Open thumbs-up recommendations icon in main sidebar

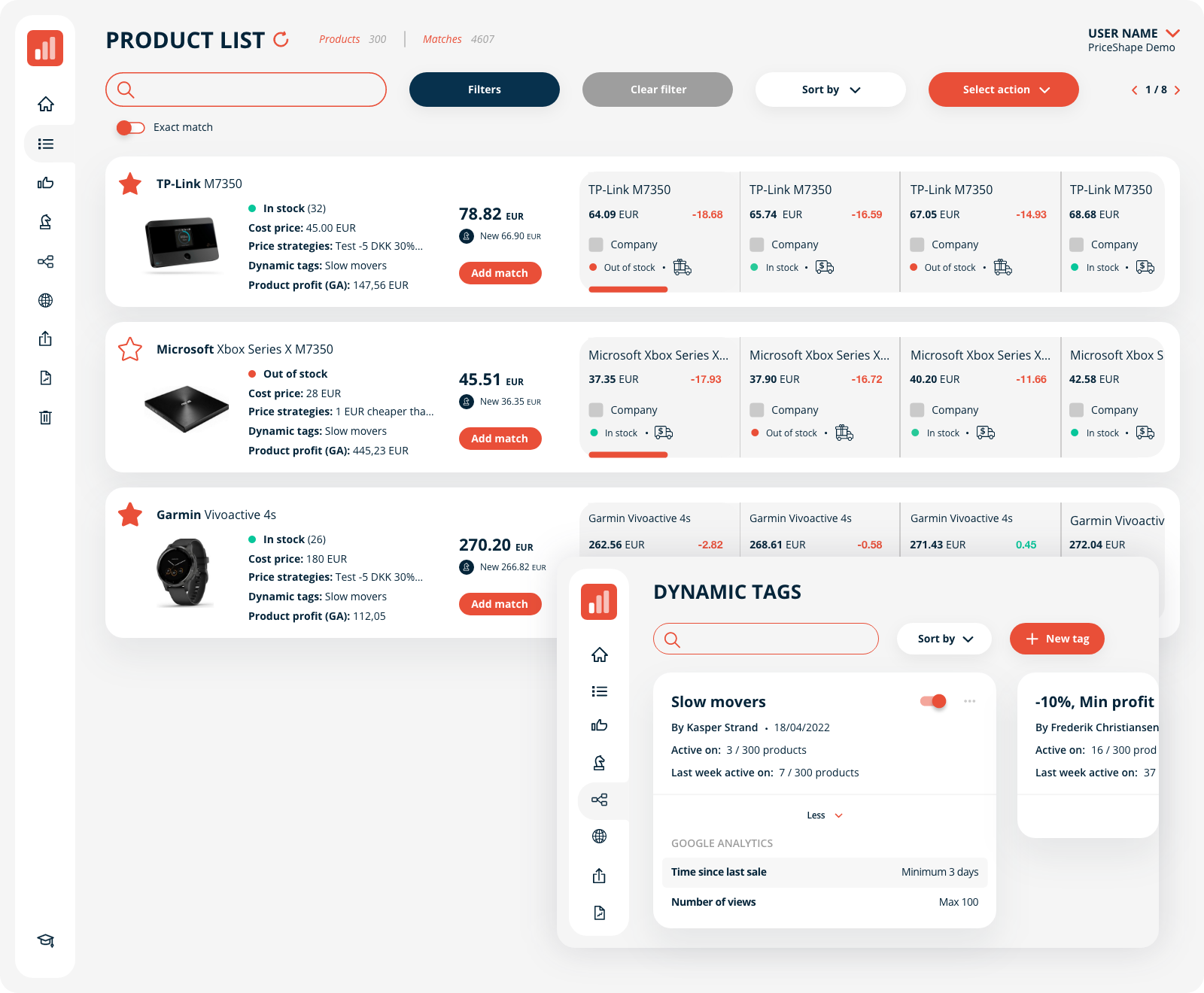pos(46,183)
